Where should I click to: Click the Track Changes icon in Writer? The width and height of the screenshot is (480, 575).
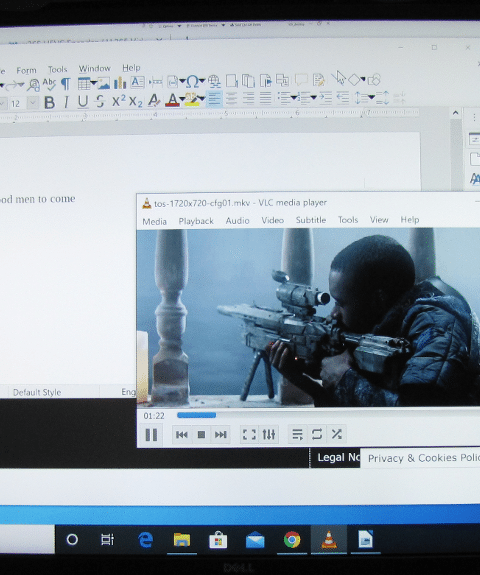tap(319, 80)
